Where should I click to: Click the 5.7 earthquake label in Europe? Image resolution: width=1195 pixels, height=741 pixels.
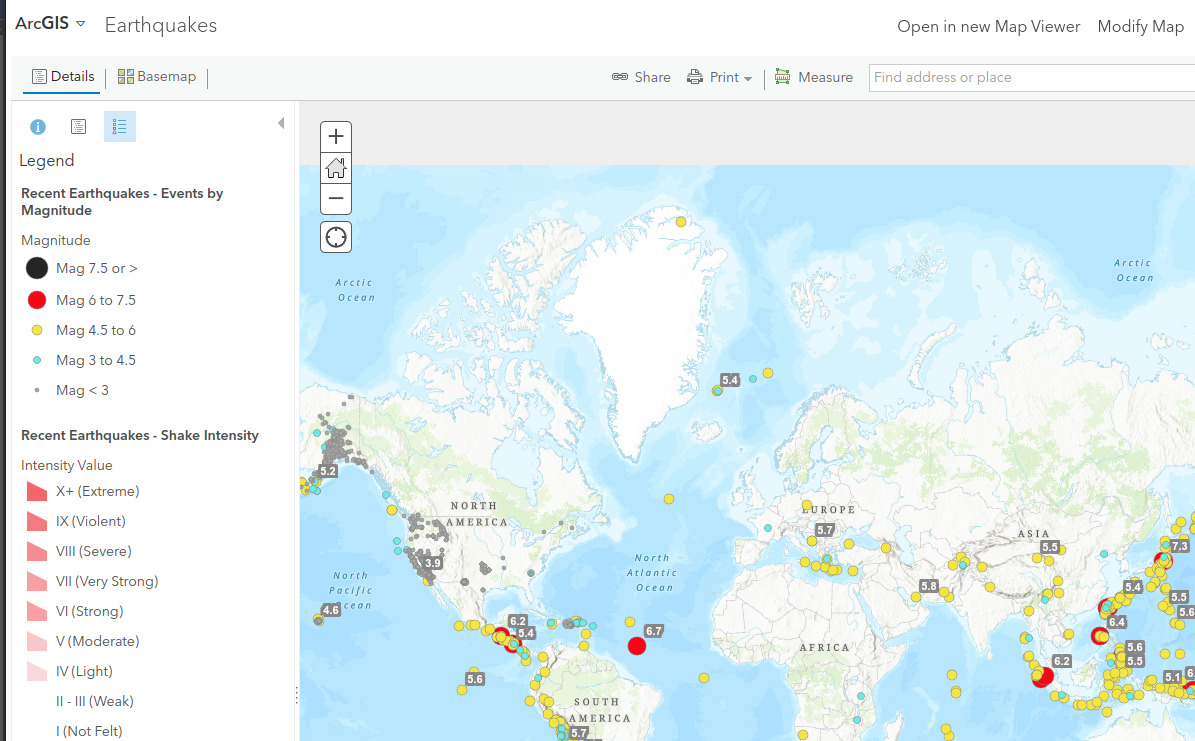click(825, 530)
